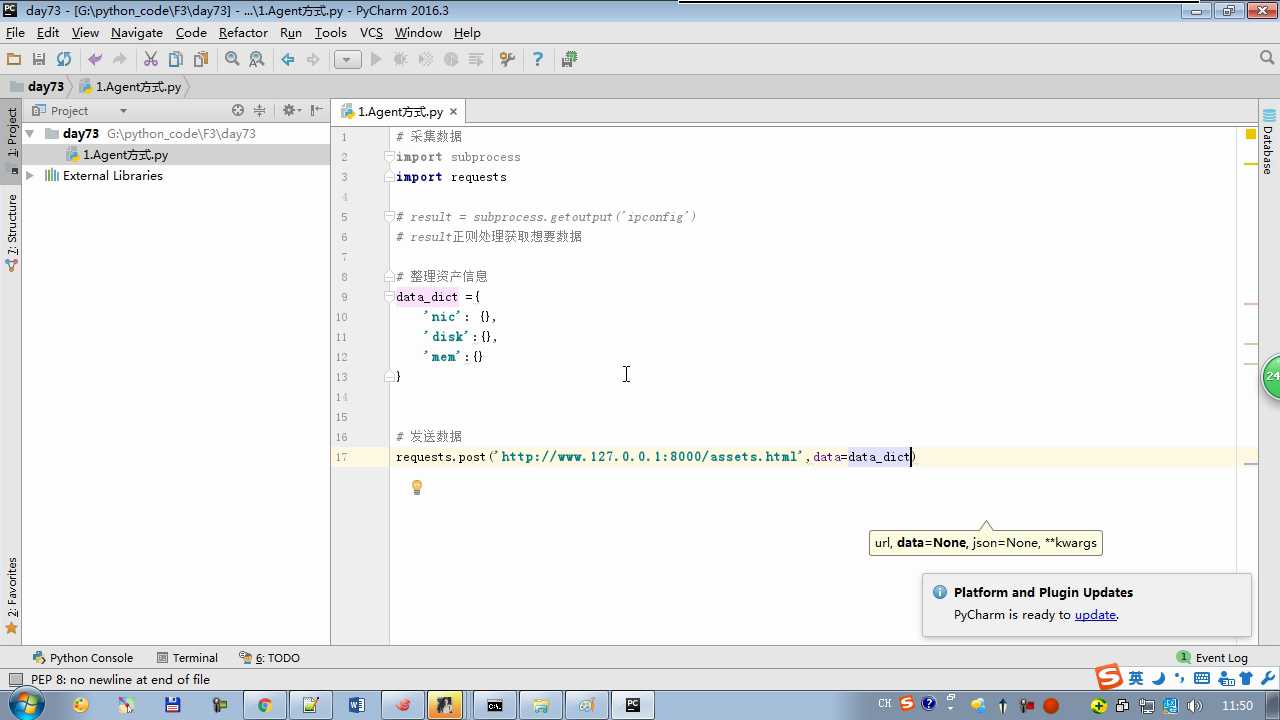
Task: Click the Paste toolbar icon
Action: (x=201, y=60)
